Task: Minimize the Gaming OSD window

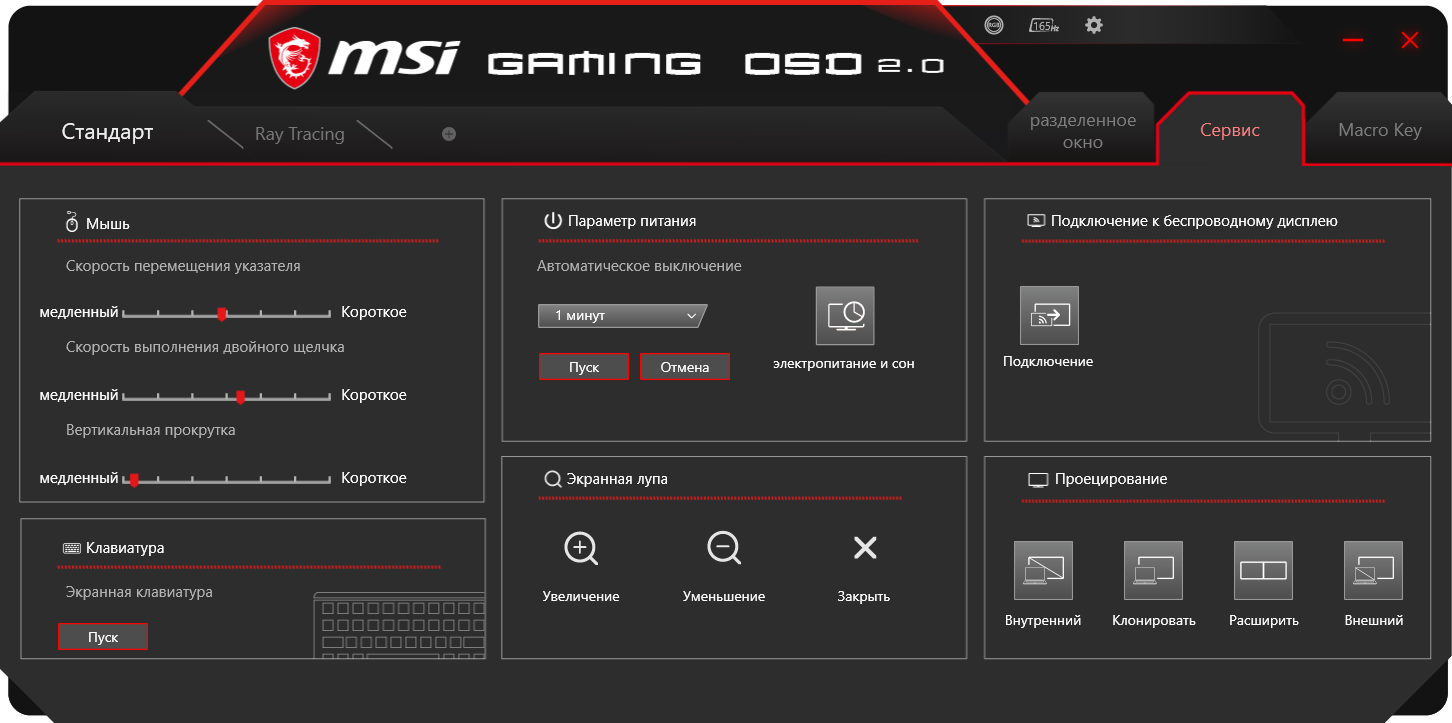Action: 1353,40
